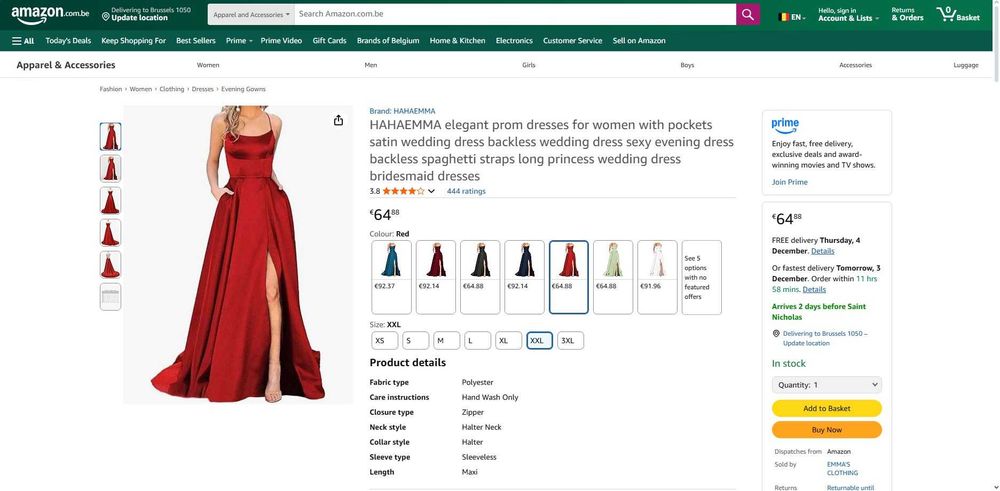Screen dimensions: 1000x491
Task: Click Buy Now button
Action: 827,430
